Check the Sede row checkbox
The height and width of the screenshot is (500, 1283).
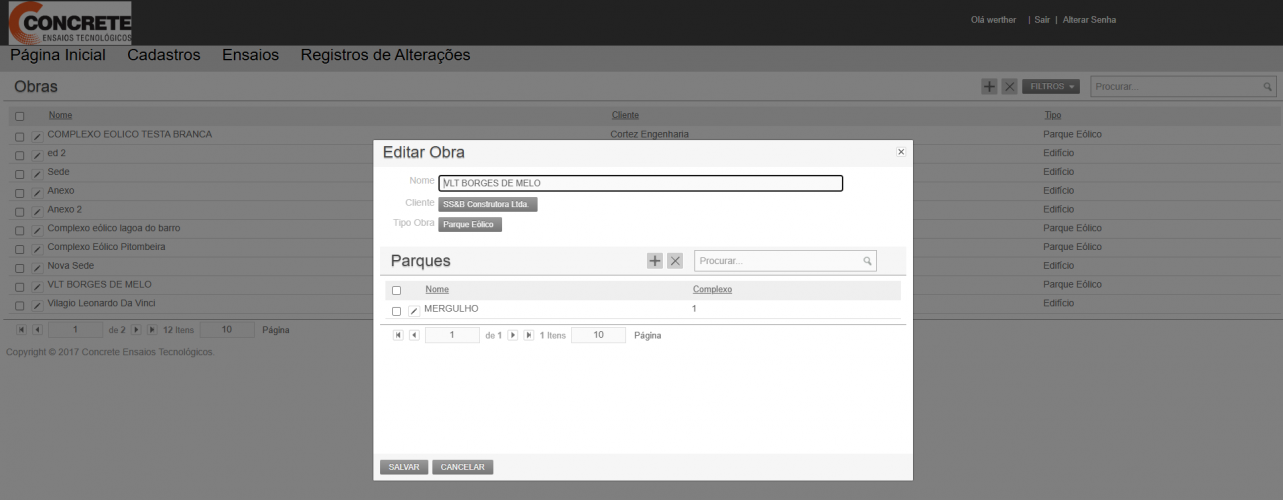(19, 174)
